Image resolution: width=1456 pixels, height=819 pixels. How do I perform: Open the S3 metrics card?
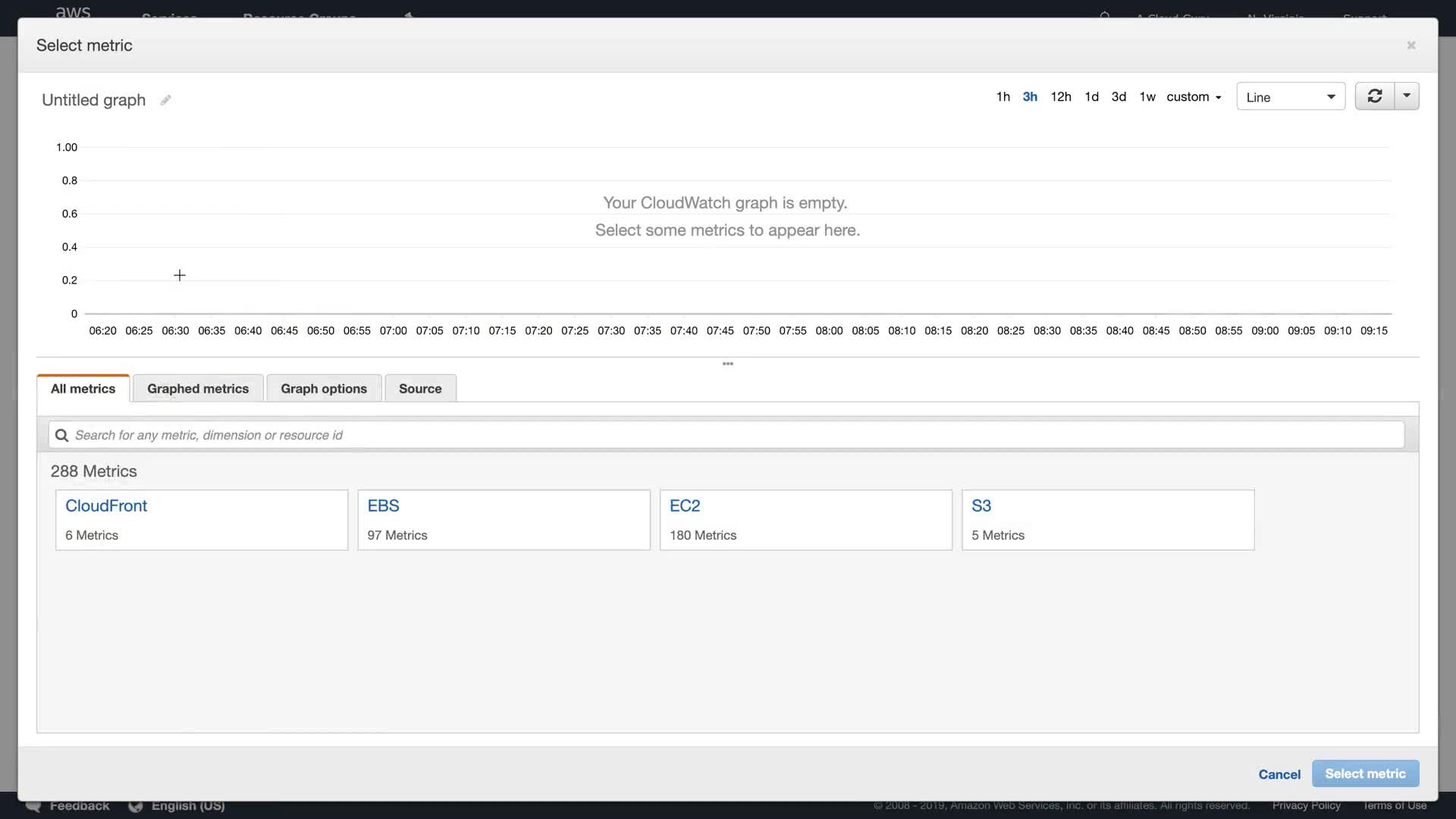pos(981,506)
